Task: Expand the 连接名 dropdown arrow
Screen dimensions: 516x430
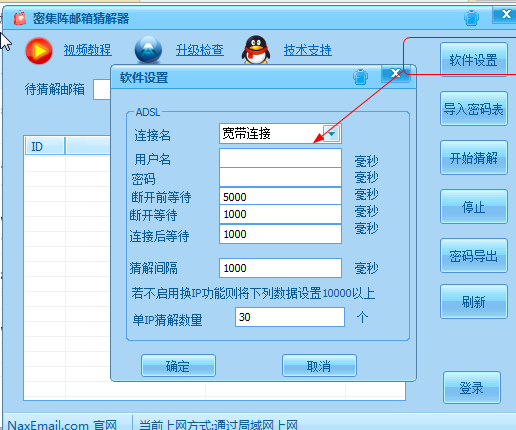Action: pos(331,134)
